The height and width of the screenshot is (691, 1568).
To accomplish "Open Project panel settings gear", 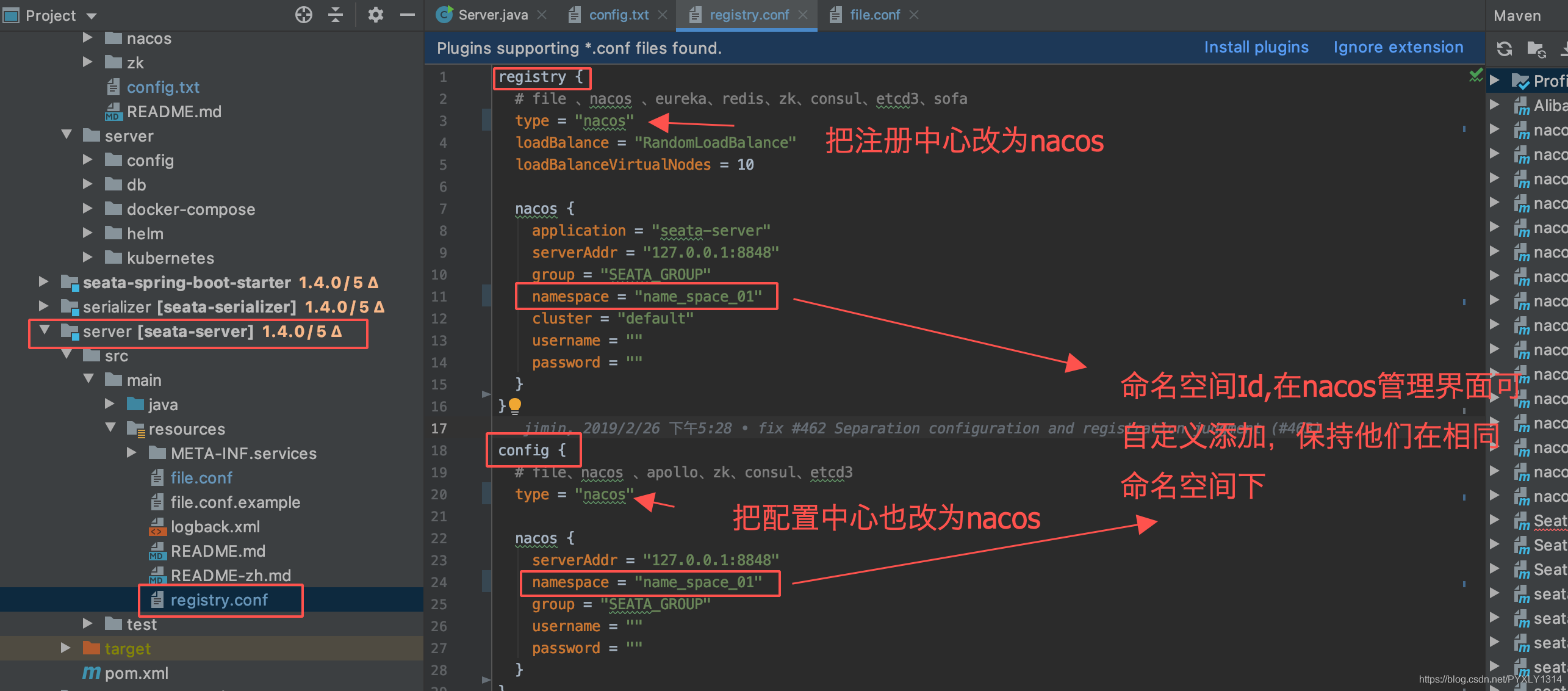I will click(x=375, y=15).
